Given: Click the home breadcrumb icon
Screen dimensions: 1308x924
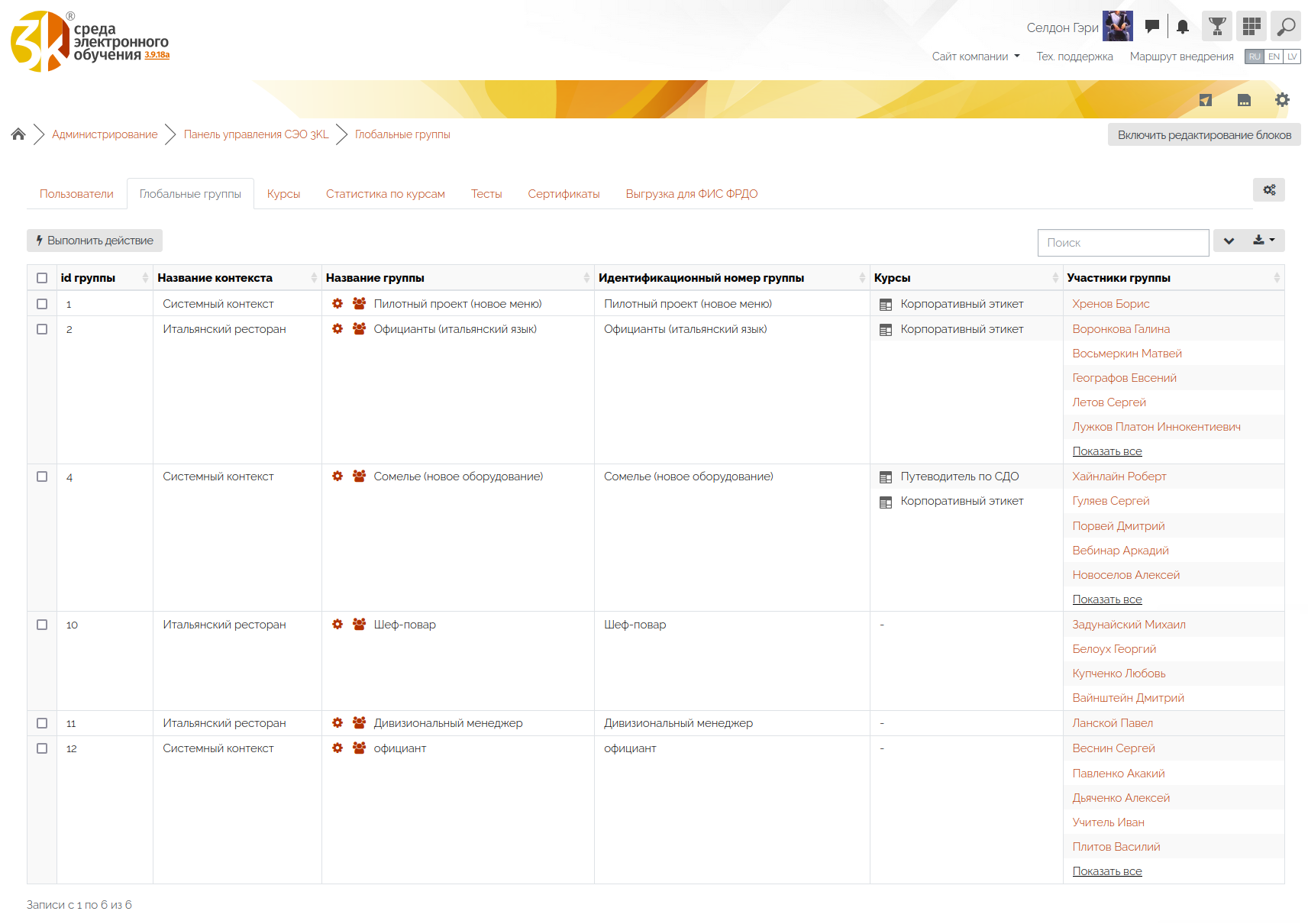Looking at the screenshot, I should click(18, 134).
